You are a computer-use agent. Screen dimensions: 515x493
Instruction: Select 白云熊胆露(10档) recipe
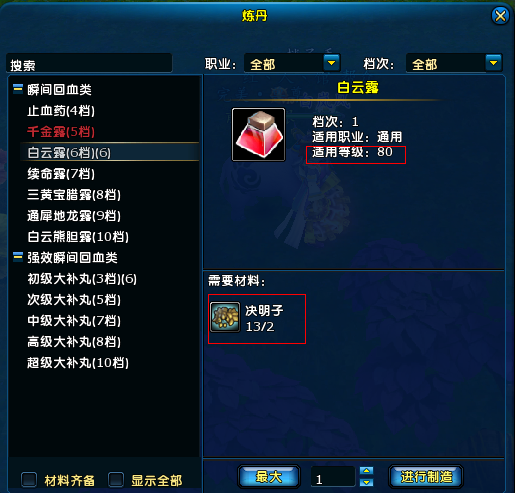point(78,237)
